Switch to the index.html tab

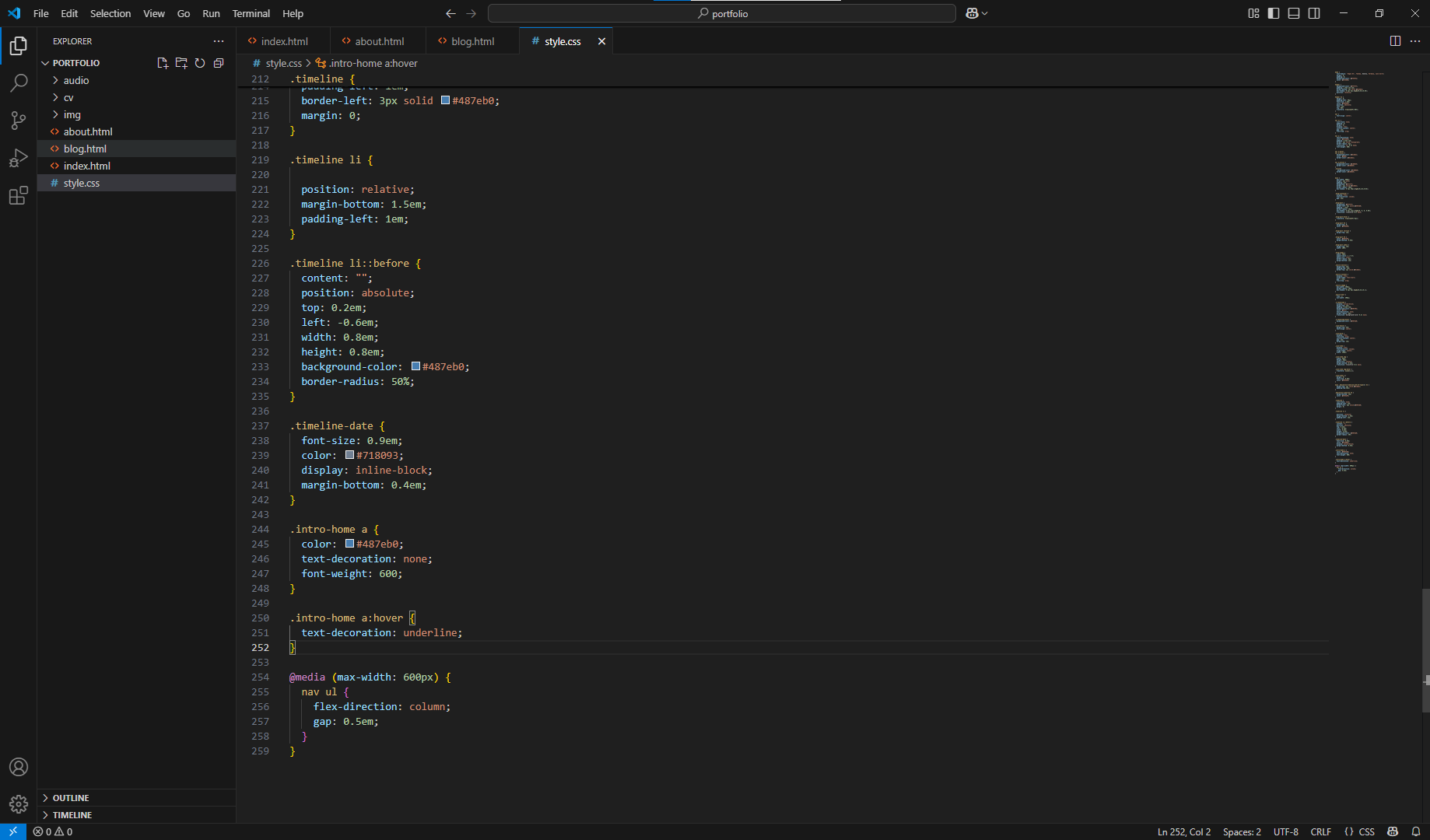(283, 41)
